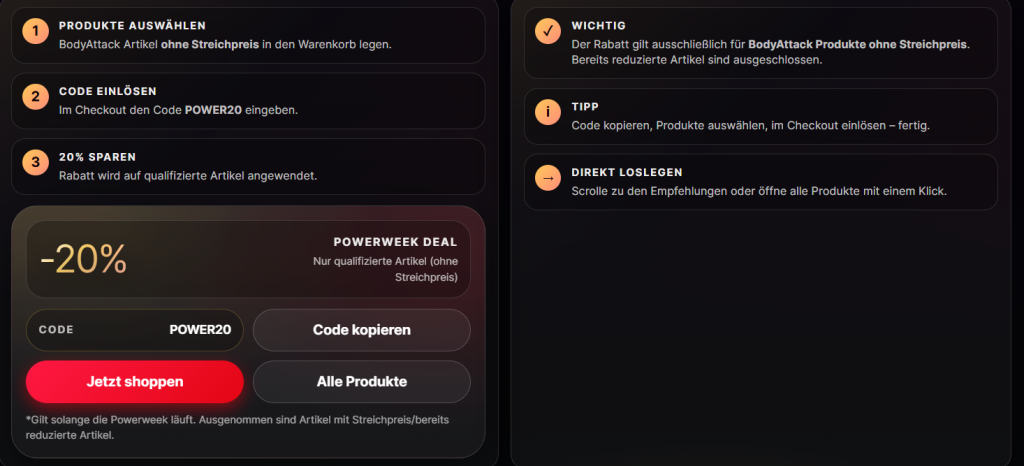Click the step 1 number badge
The width and height of the screenshot is (1024, 466).
click(x=37, y=32)
